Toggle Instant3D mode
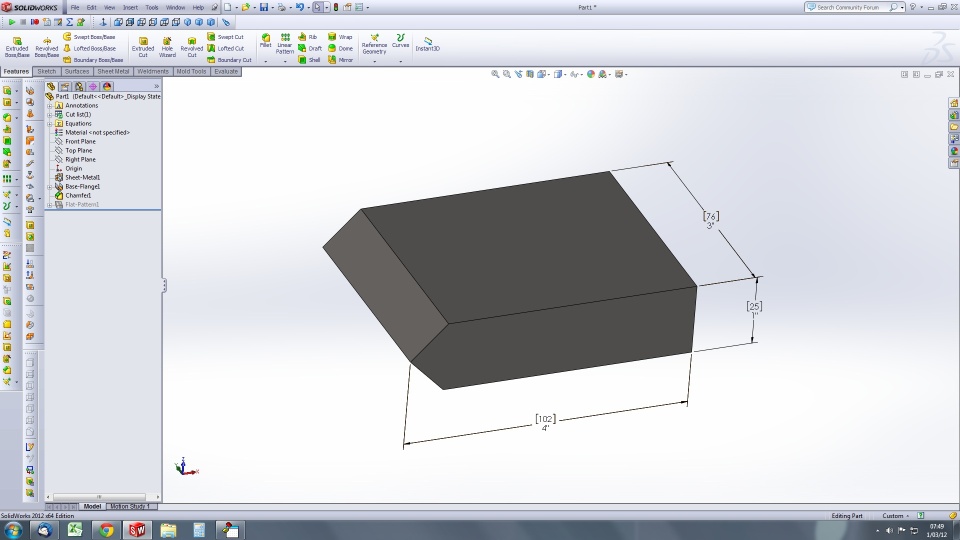 pos(427,44)
